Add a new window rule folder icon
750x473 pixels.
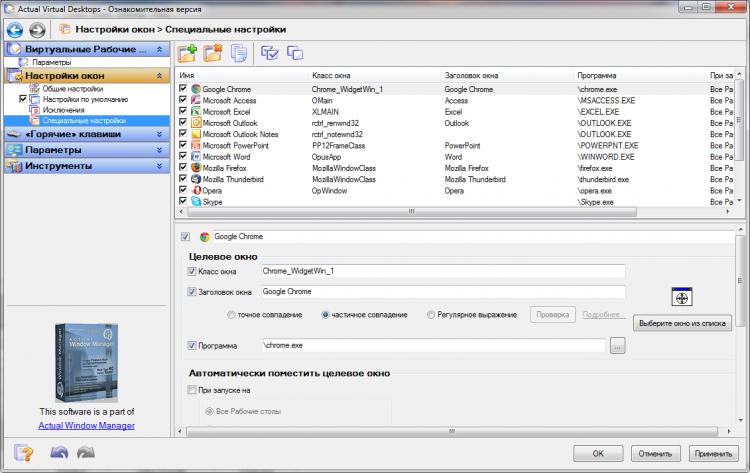click(x=188, y=53)
